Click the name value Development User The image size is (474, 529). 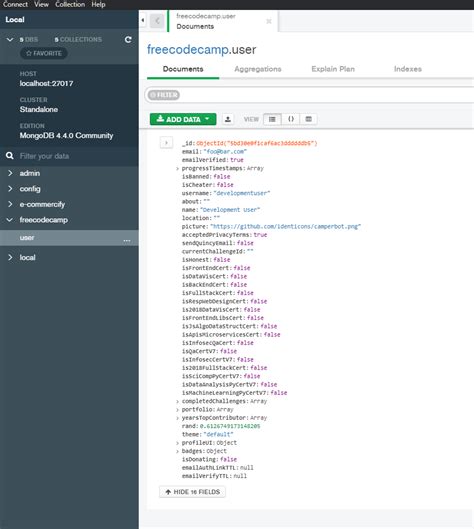[230, 210]
